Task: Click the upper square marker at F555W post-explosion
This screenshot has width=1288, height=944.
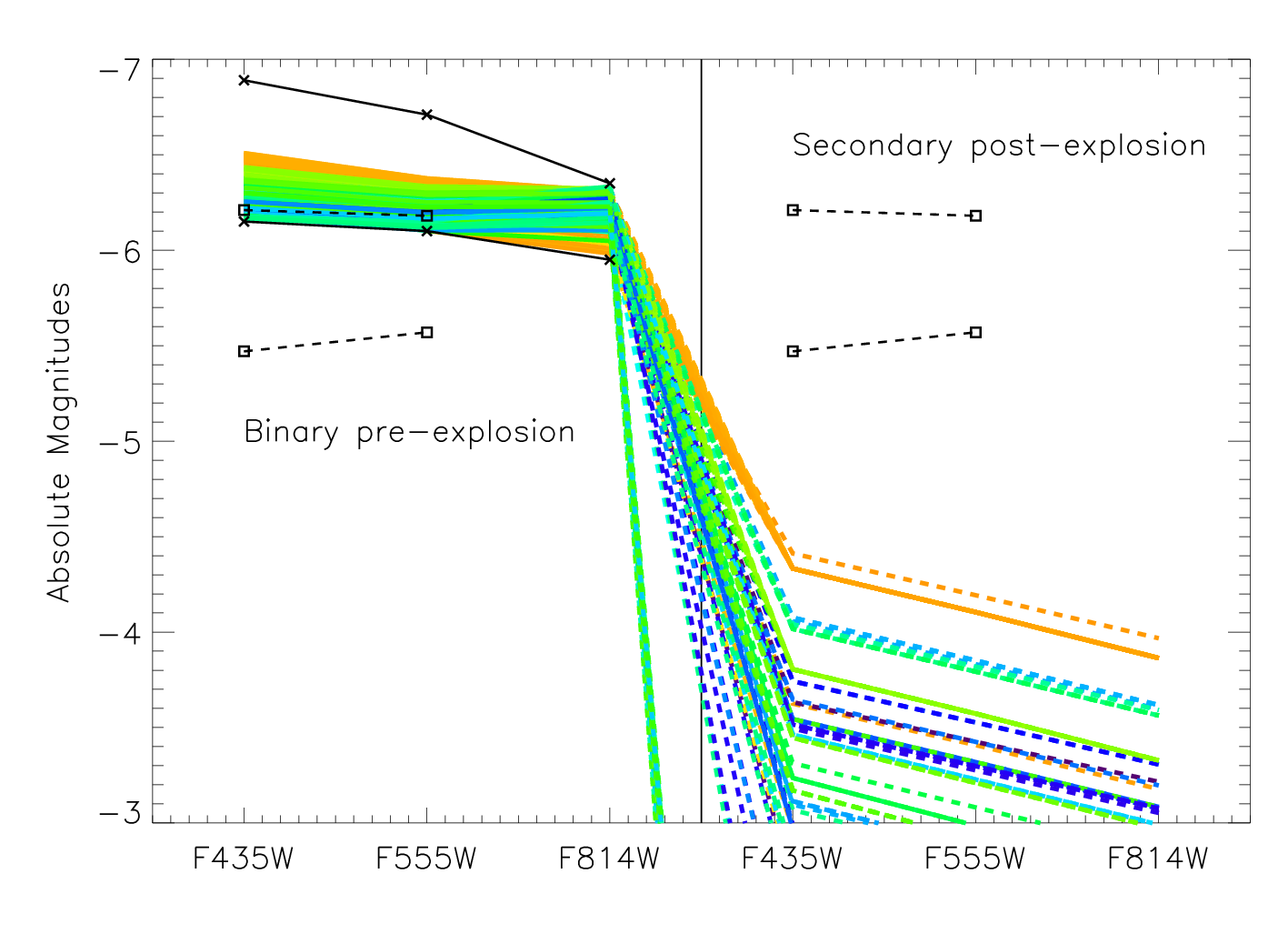Action: (975, 216)
